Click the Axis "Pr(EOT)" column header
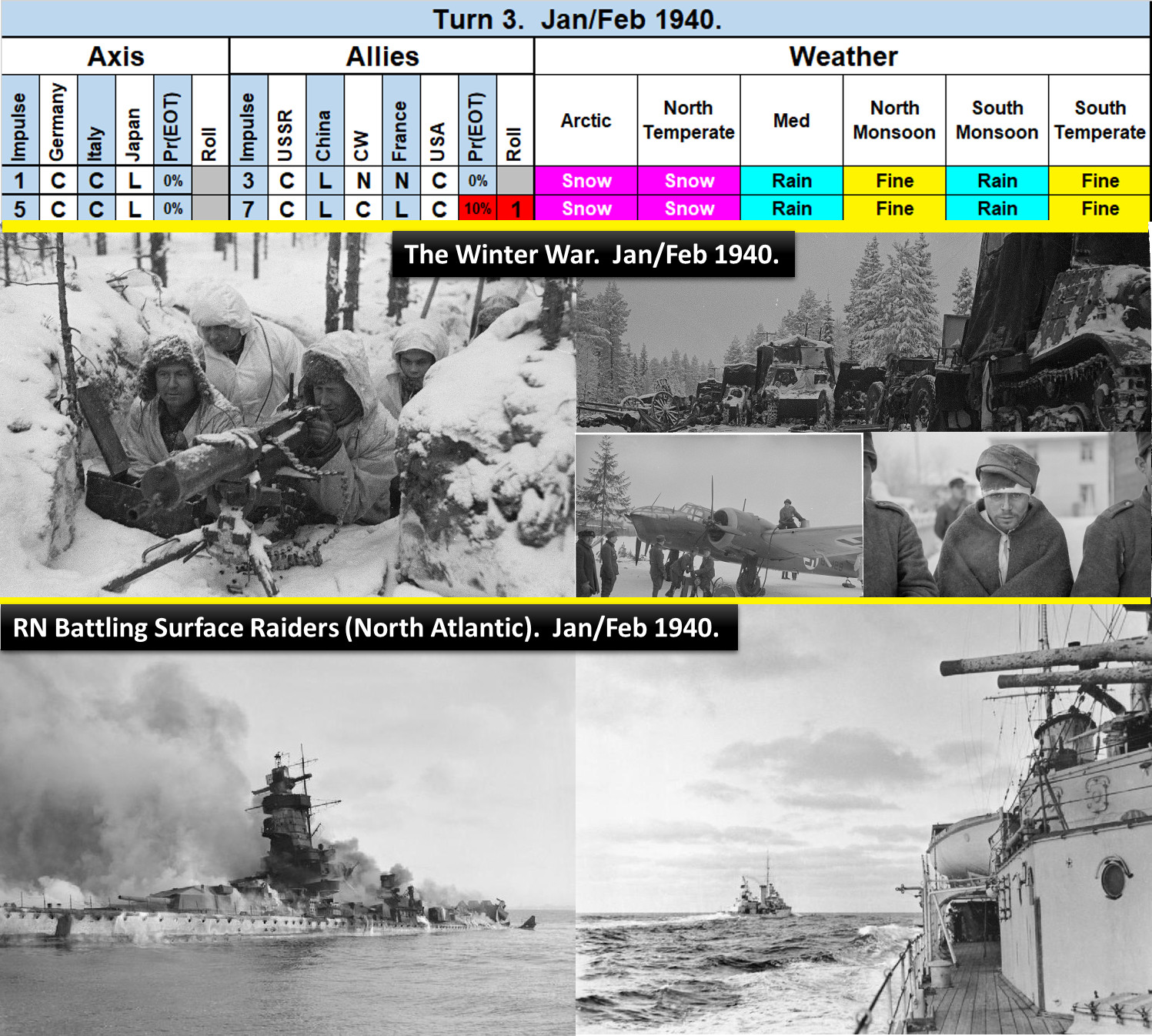 click(172, 120)
